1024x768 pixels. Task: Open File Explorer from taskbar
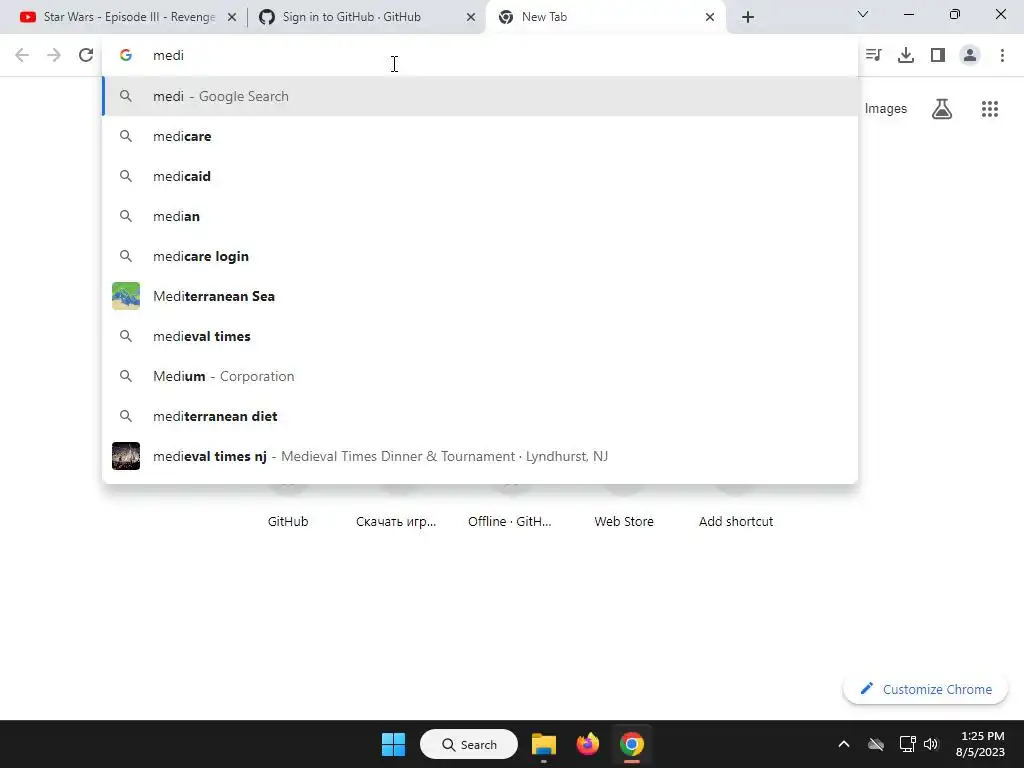[543, 744]
